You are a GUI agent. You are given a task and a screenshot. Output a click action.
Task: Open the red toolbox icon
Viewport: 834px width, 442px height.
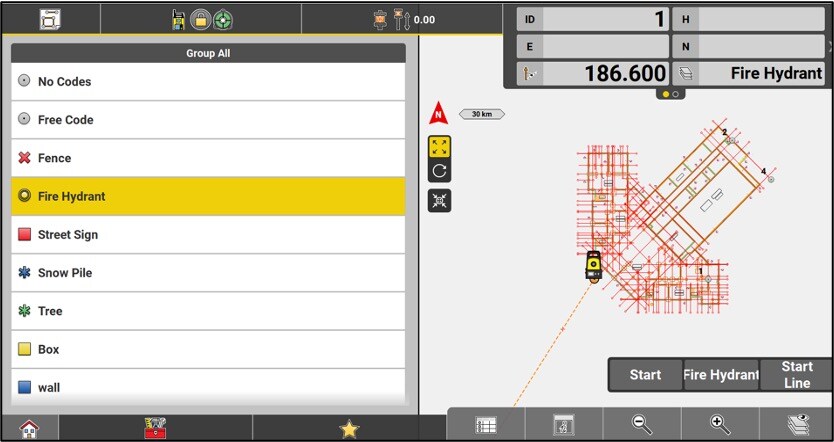pyautogui.click(x=155, y=428)
